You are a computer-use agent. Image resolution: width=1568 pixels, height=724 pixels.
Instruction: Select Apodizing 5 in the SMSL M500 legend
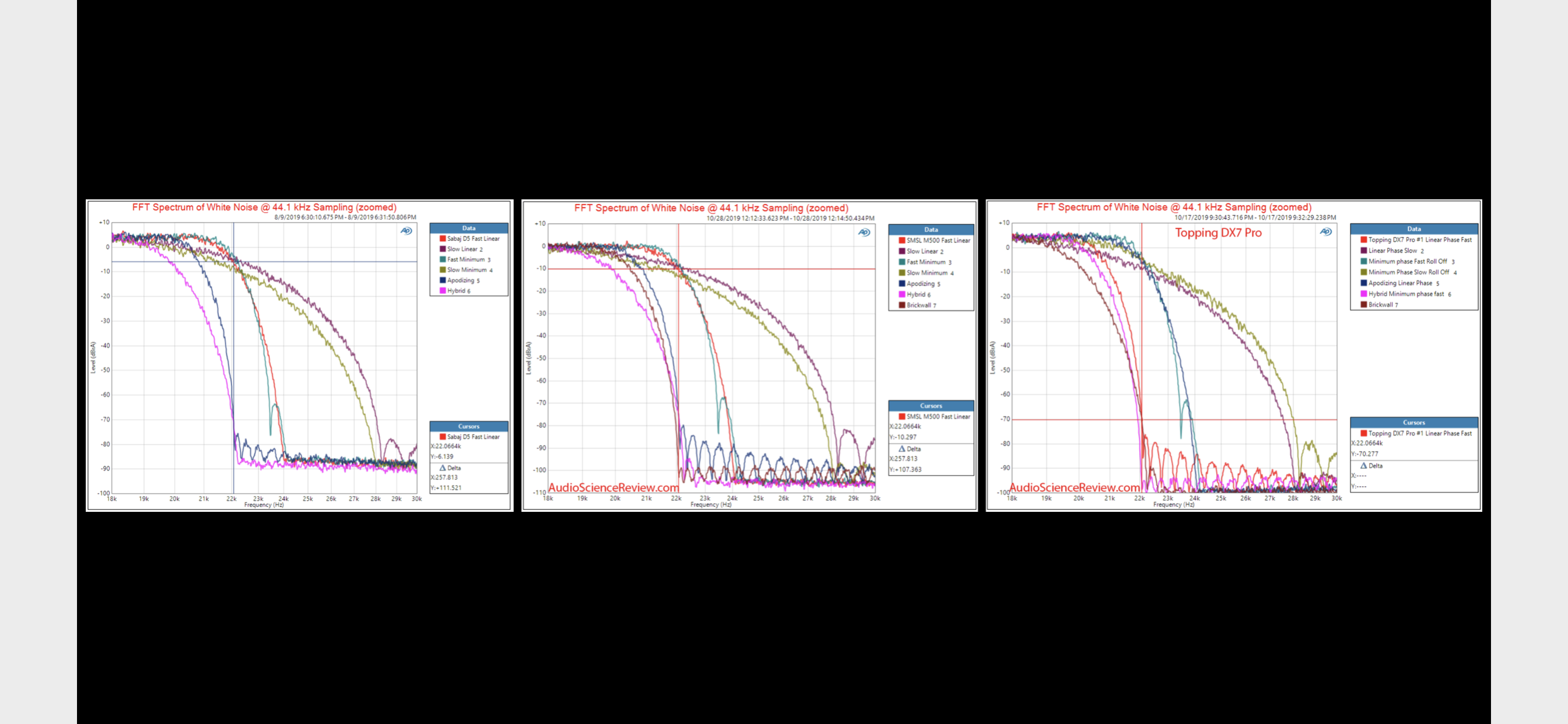920,283
